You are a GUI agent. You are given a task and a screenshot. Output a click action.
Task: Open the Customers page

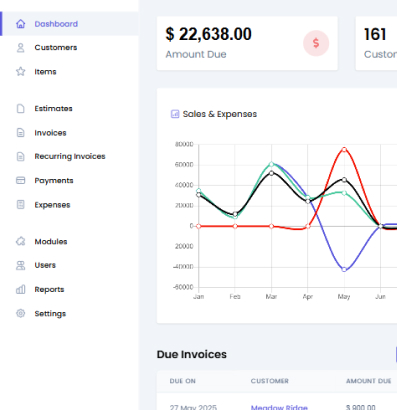69,48
